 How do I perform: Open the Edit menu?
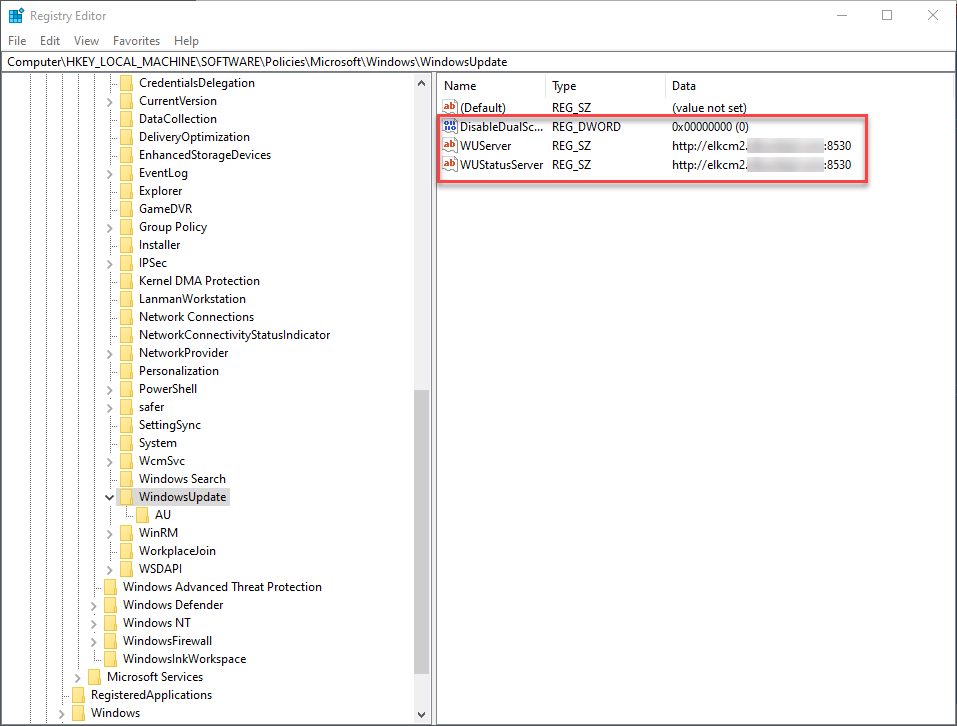tap(50, 41)
